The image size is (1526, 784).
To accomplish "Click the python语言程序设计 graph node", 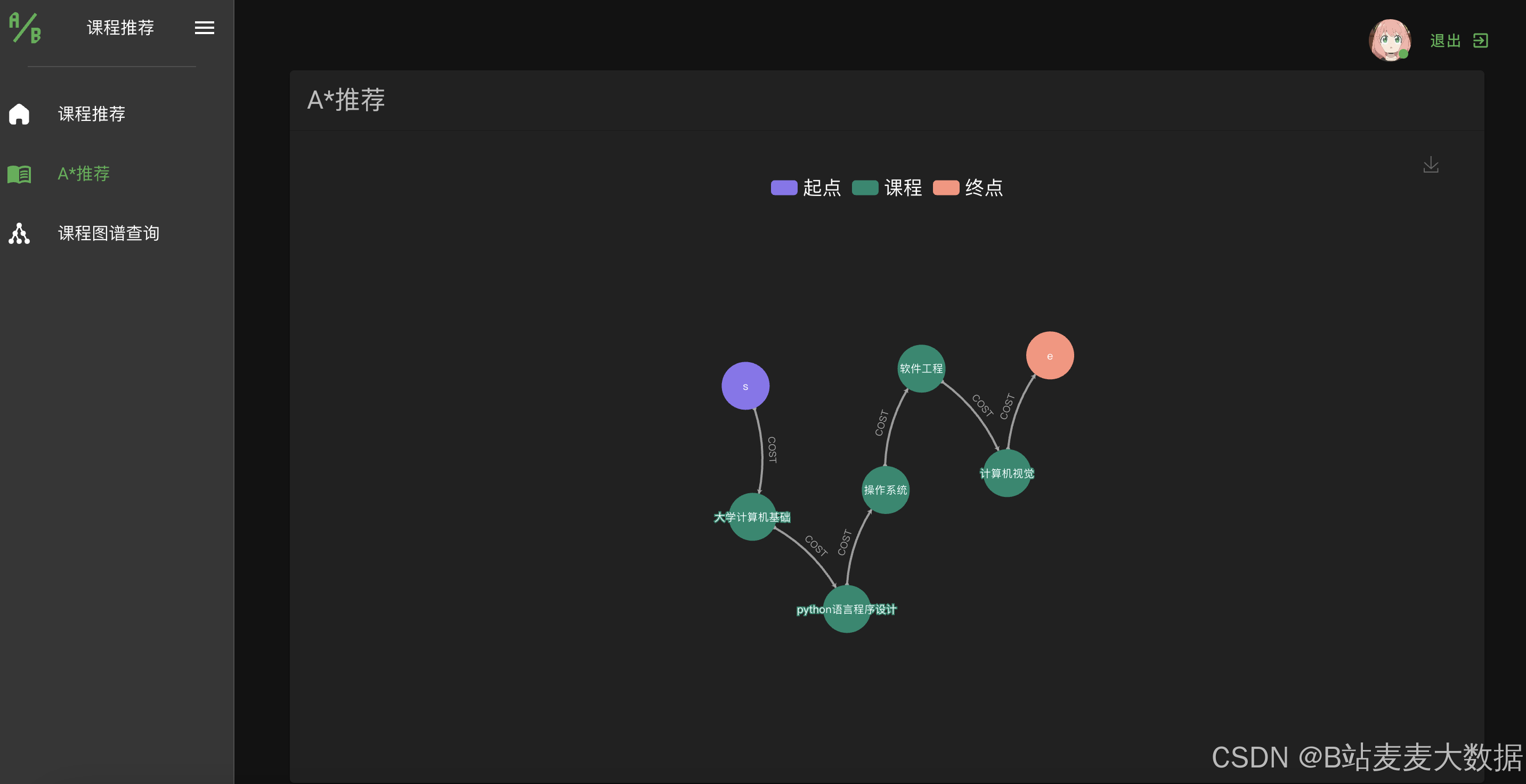I will (847, 609).
